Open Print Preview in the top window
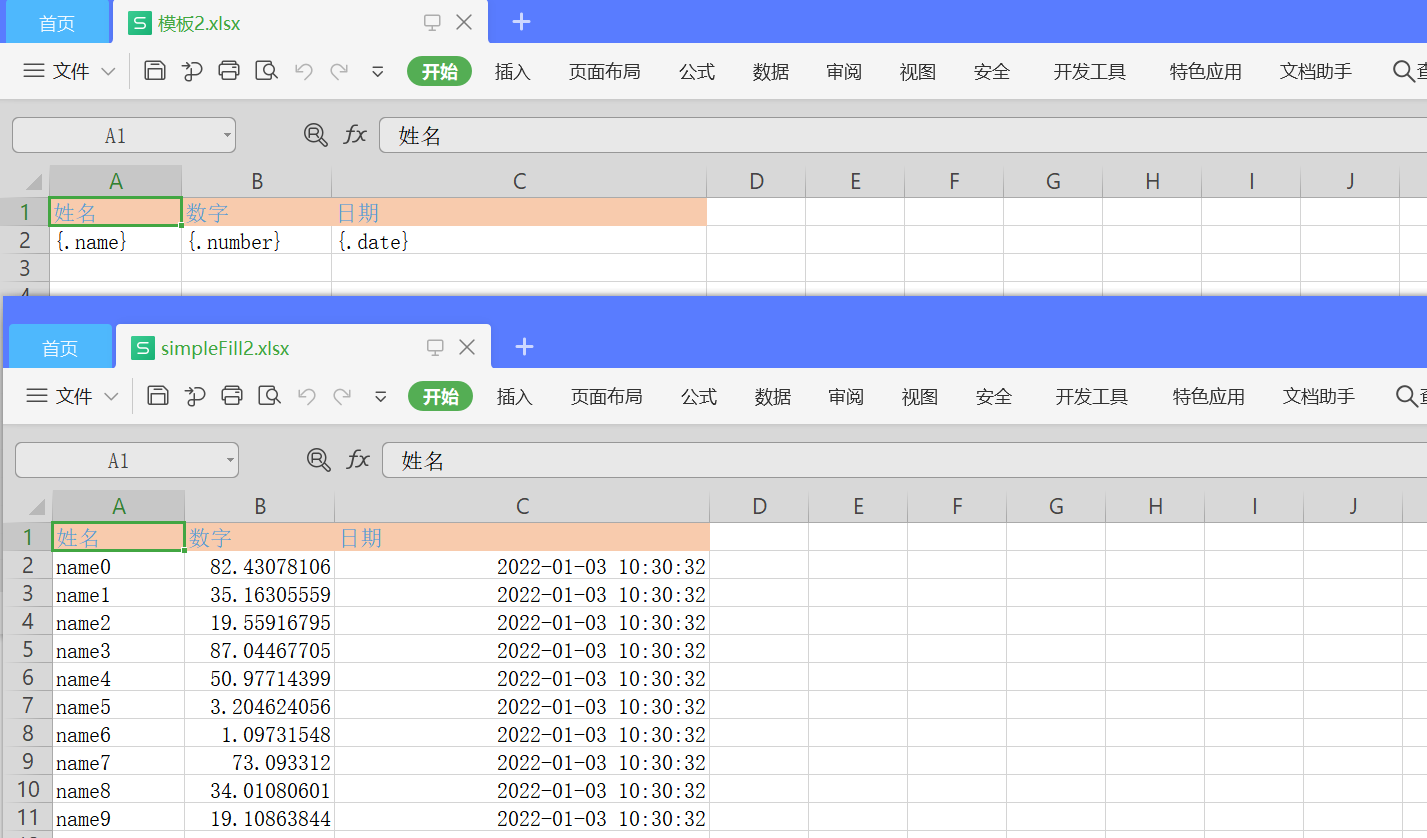Image resolution: width=1427 pixels, height=838 pixels. [268, 70]
